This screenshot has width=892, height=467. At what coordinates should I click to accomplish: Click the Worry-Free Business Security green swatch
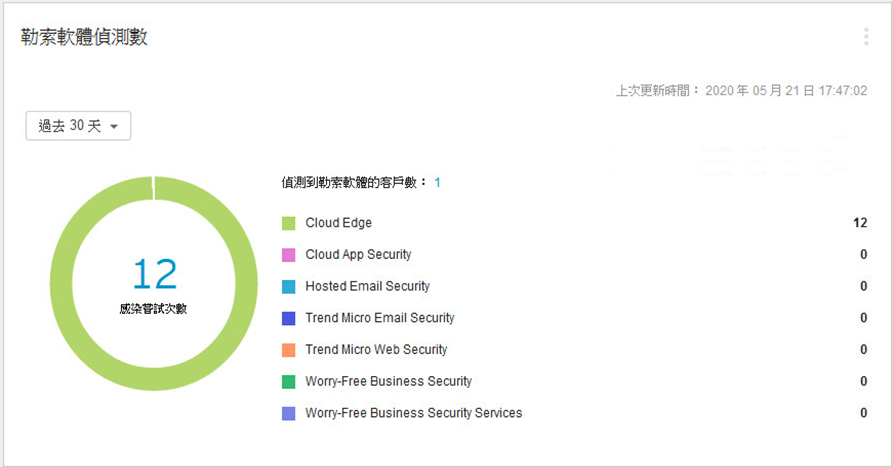[x=289, y=381]
